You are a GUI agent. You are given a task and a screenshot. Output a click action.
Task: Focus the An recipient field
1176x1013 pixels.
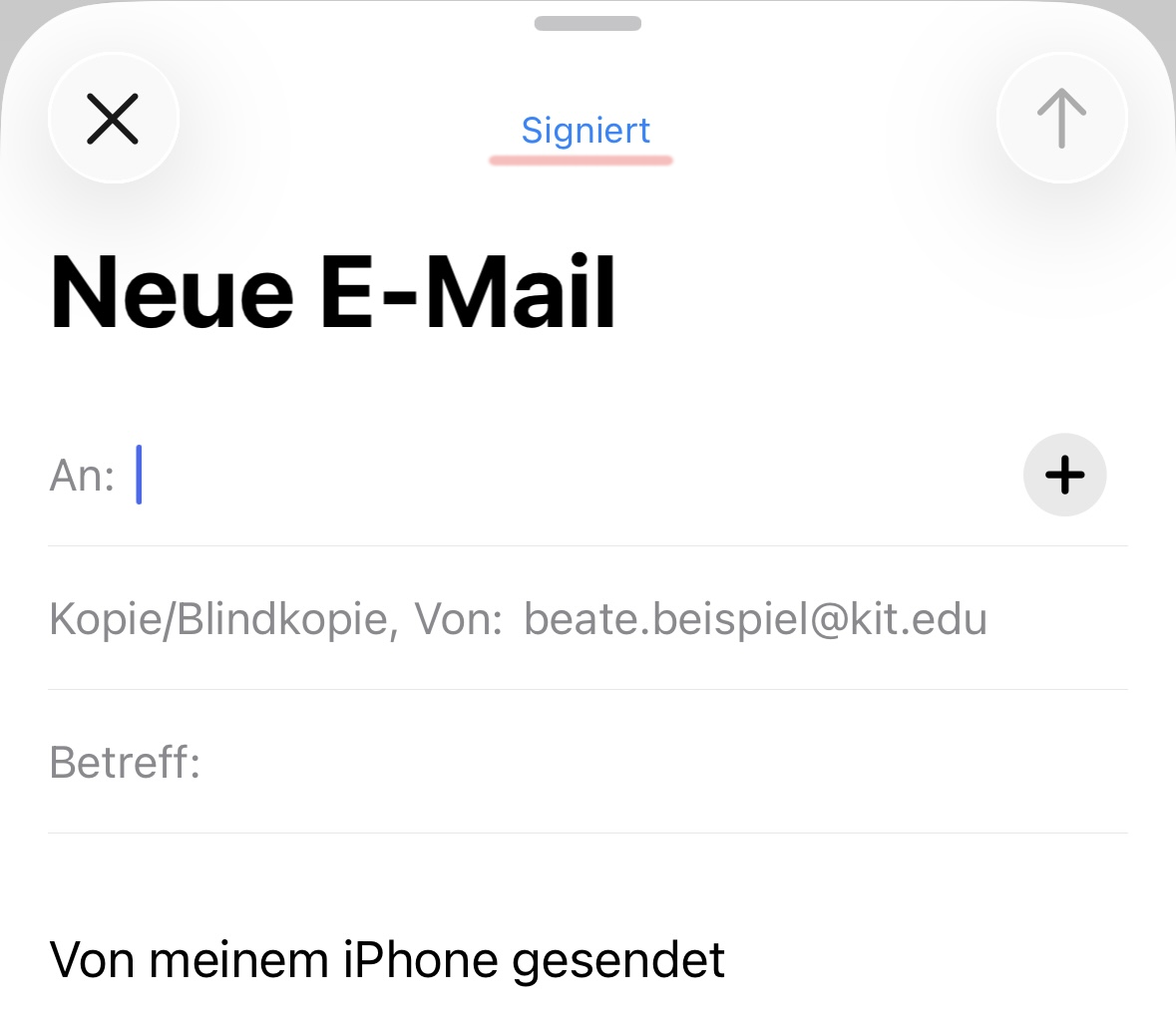[579, 476]
